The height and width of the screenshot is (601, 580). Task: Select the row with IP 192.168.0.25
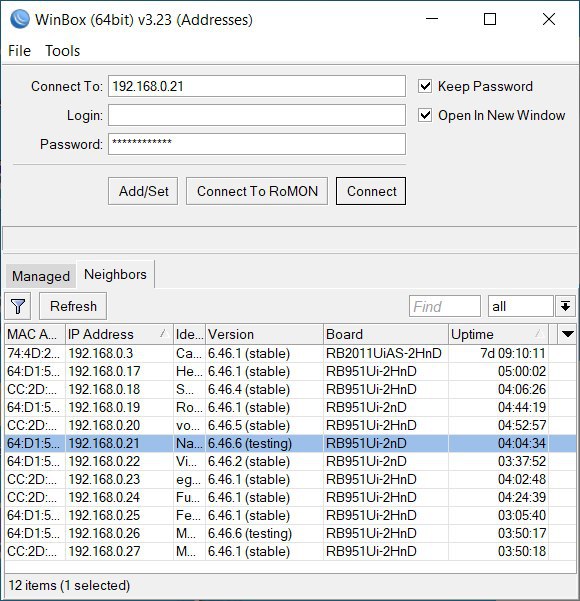coord(290,516)
